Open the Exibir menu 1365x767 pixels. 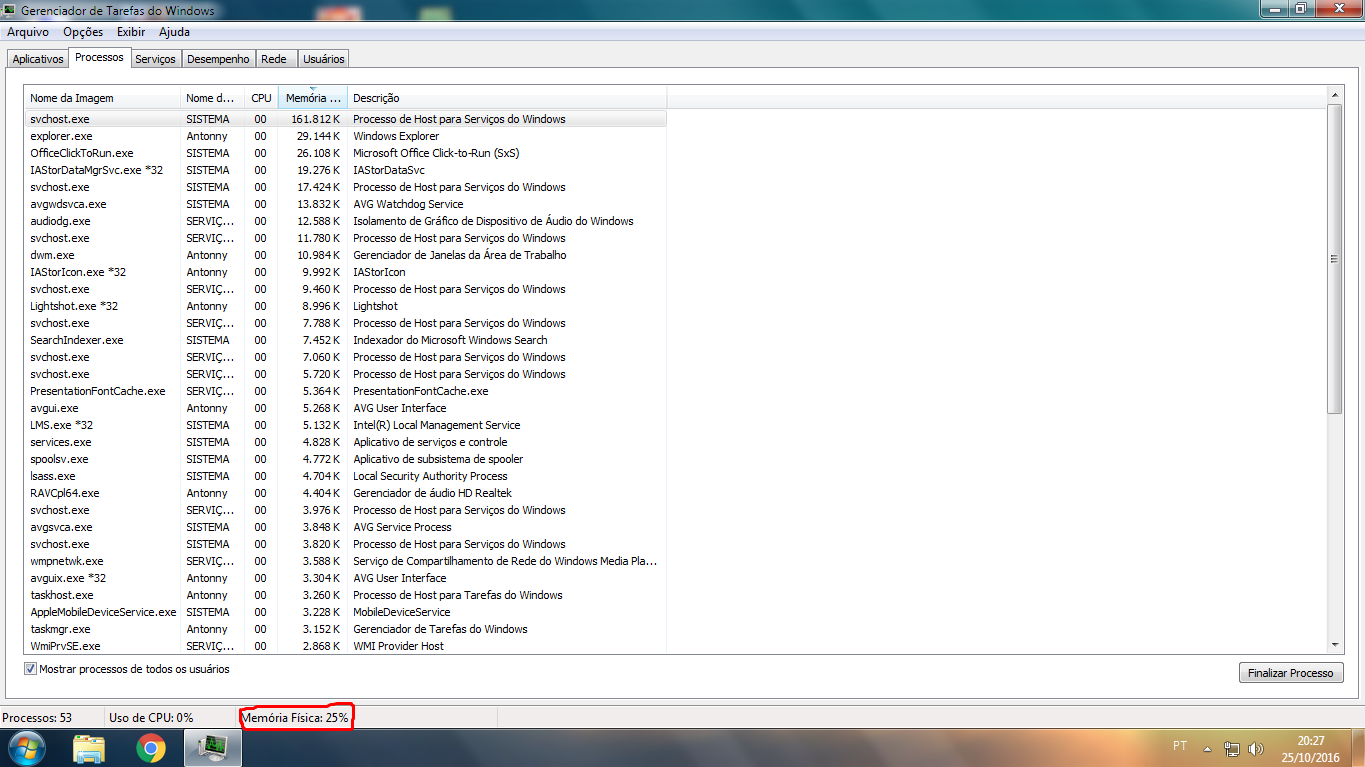(131, 32)
